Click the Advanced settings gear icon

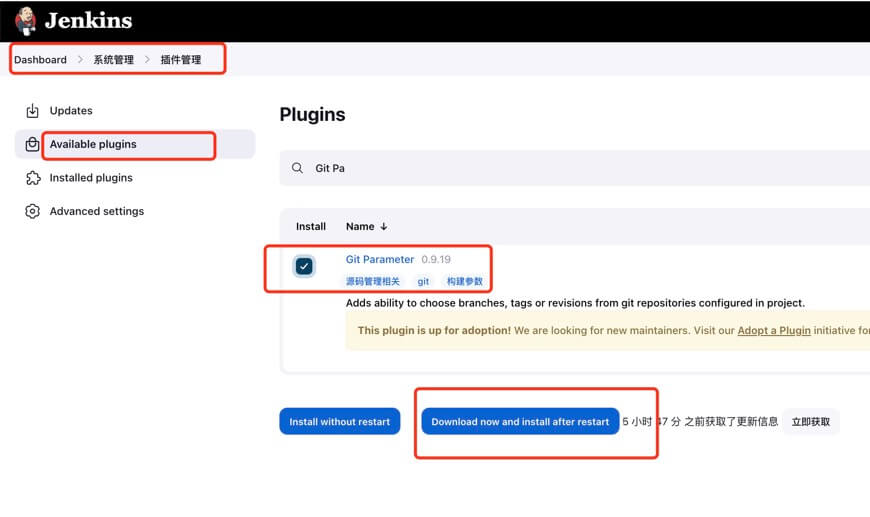coord(33,211)
